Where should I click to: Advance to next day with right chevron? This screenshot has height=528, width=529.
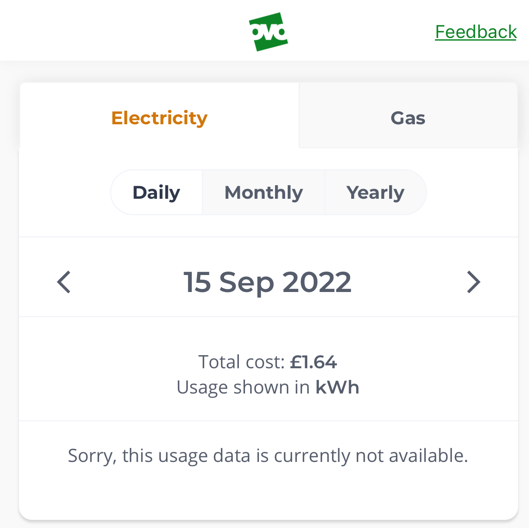click(473, 282)
